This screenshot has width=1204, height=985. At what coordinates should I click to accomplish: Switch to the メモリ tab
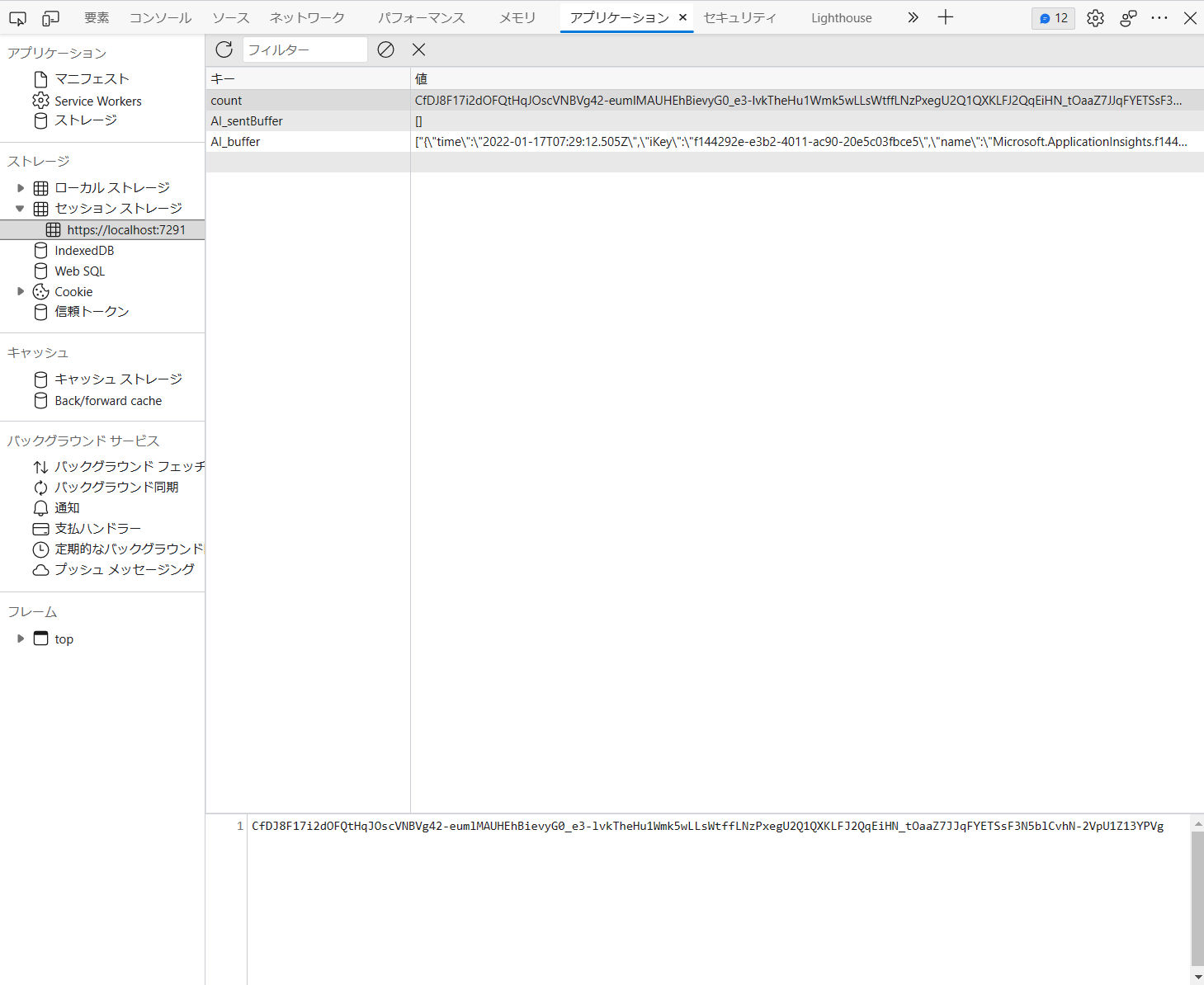[x=517, y=17]
